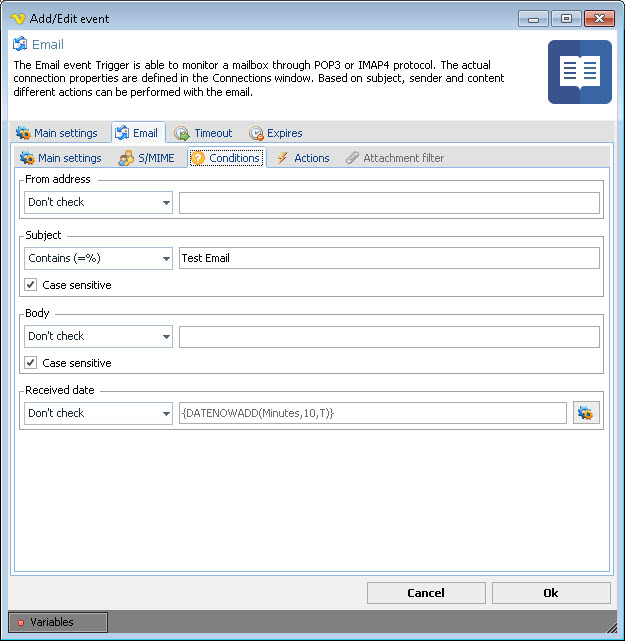
Task: Click the From address text field
Action: pyautogui.click(x=389, y=203)
